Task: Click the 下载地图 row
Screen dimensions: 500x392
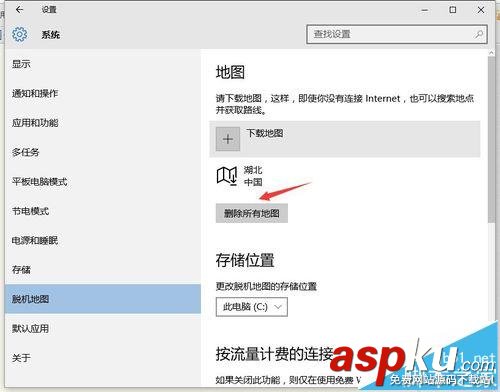Action: [345, 139]
